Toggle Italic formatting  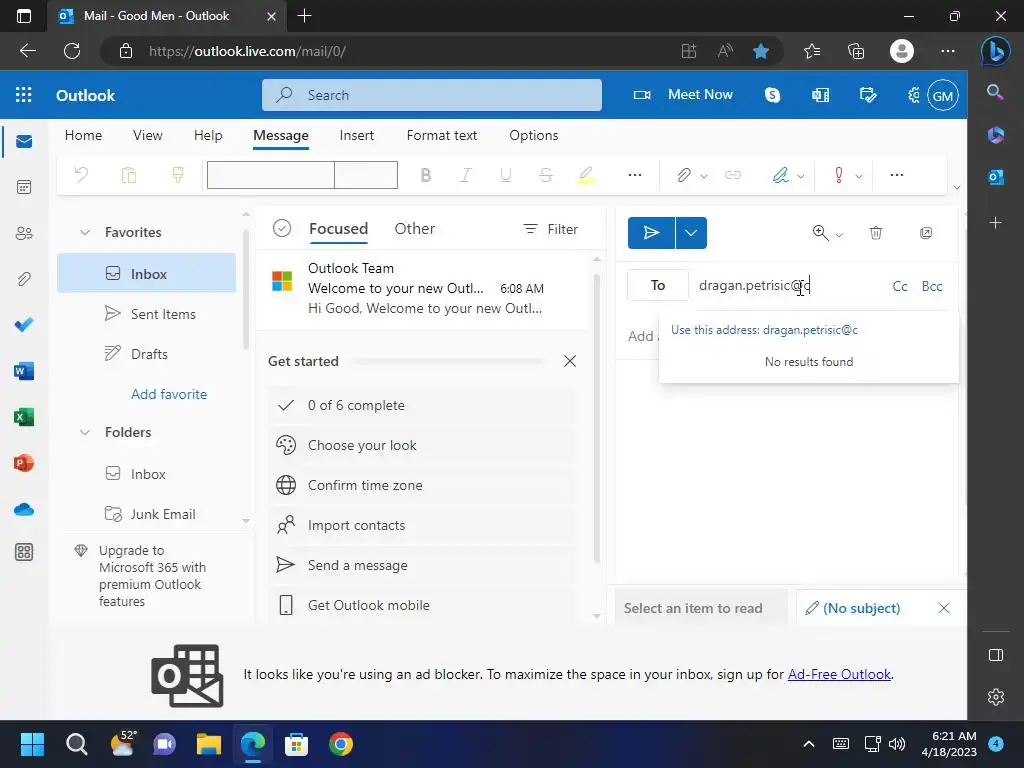[x=466, y=175]
